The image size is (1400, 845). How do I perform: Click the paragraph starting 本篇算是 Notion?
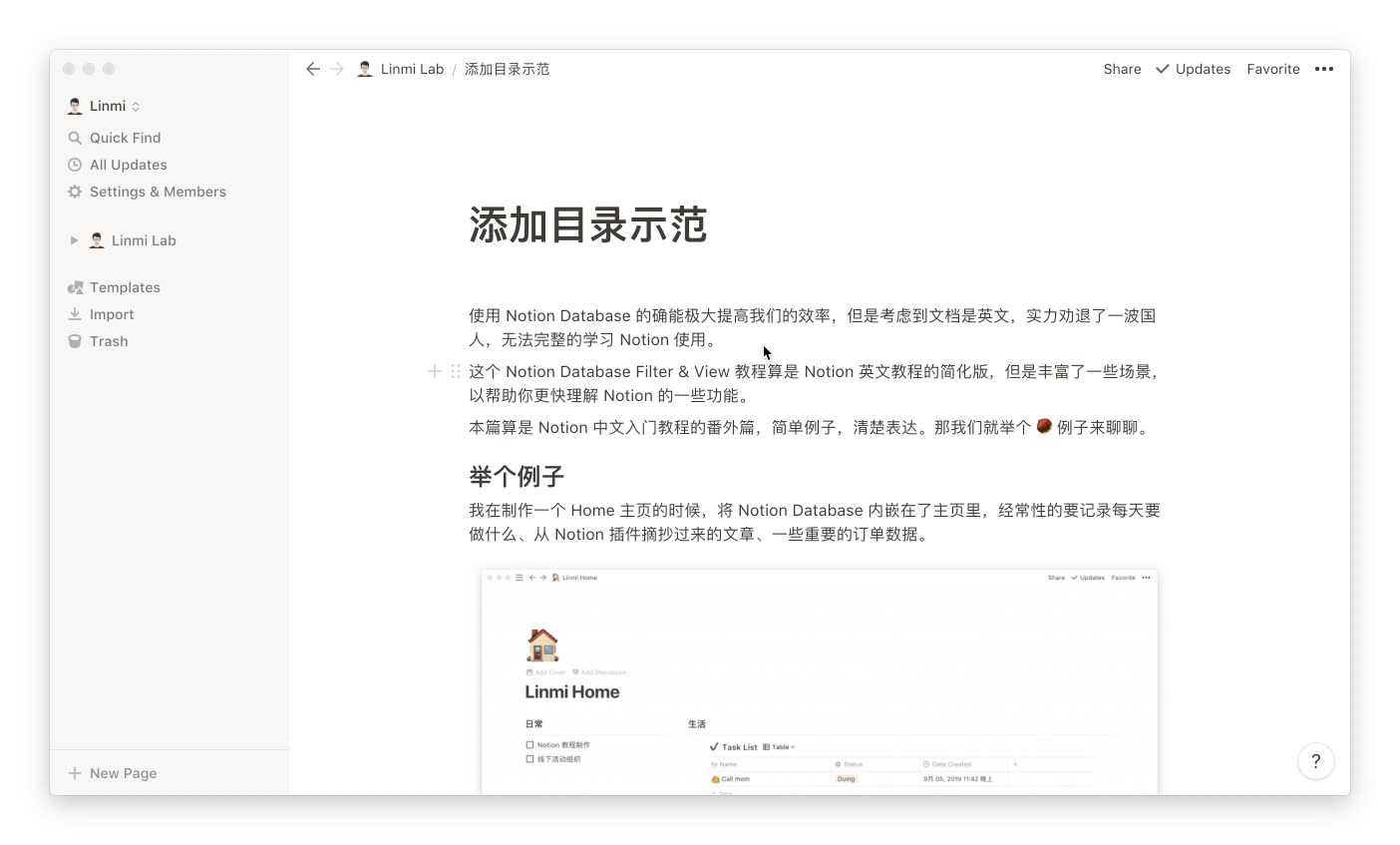coord(812,427)
